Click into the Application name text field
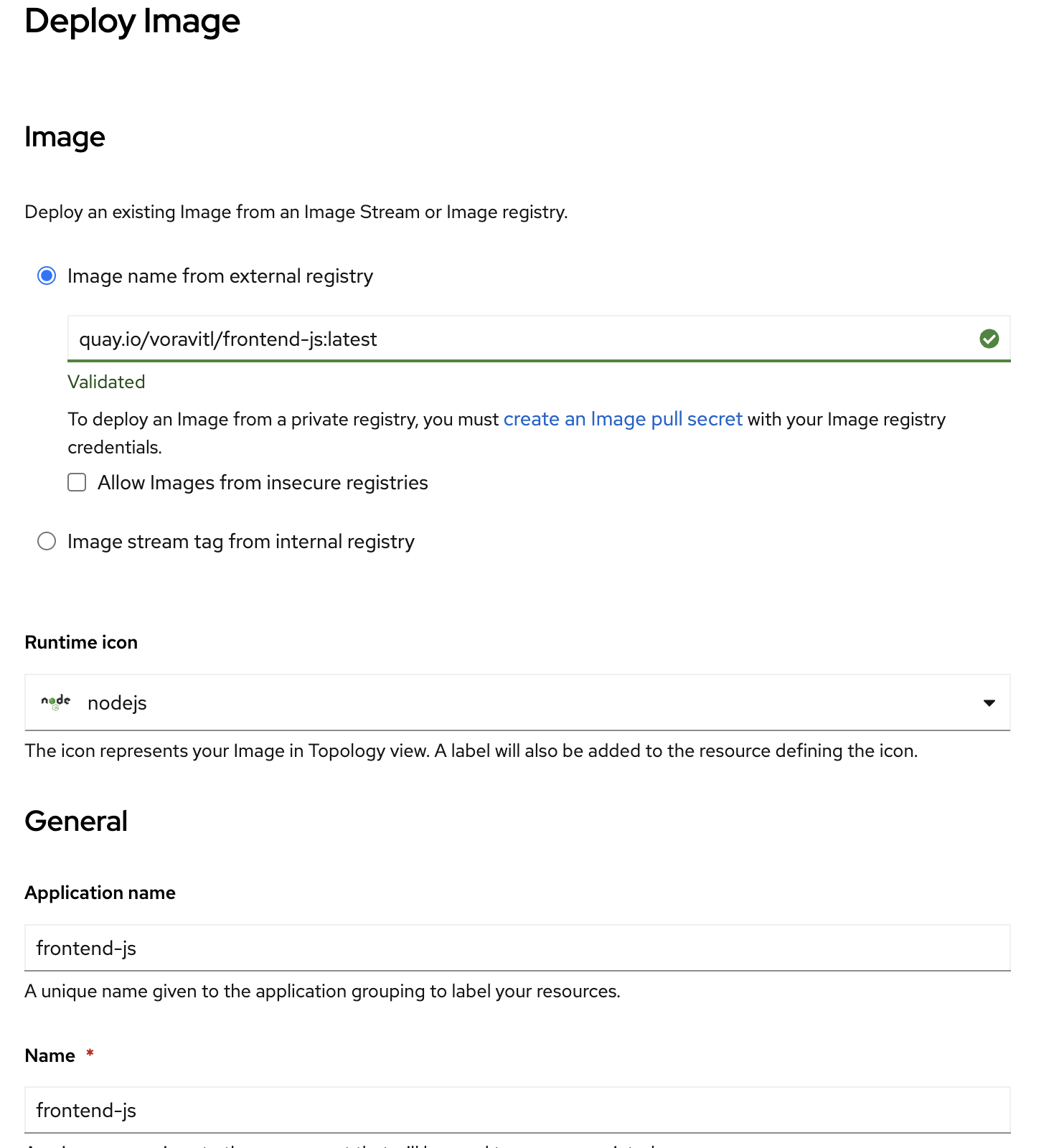1059x1148 pixels. (517, 948)
